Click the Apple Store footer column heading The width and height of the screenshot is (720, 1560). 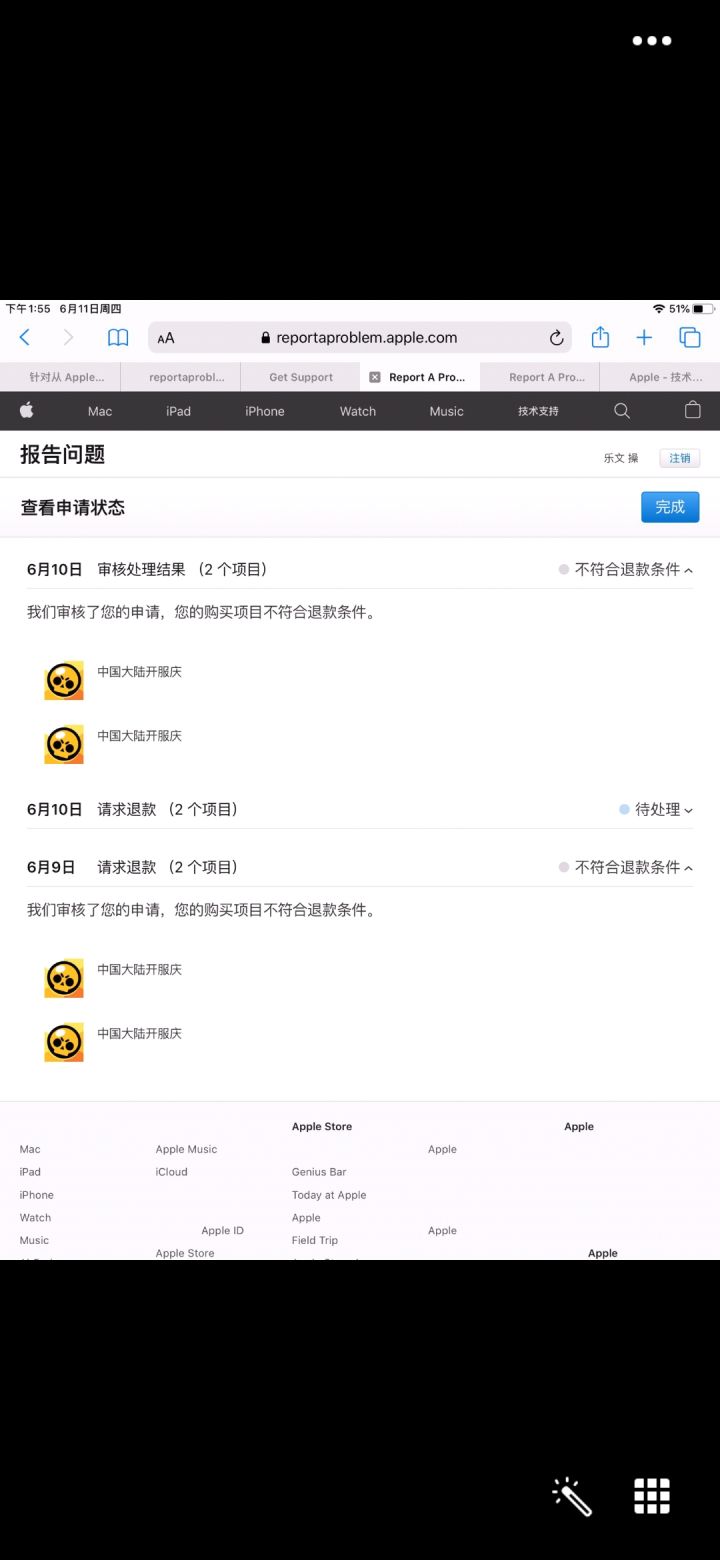[x=322, y=1127]
